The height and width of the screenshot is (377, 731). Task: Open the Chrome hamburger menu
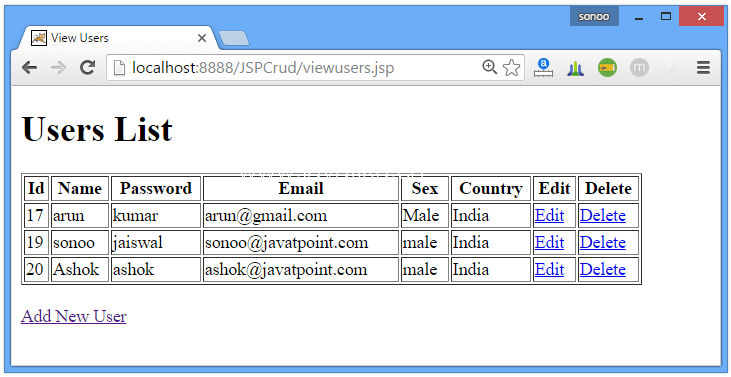click(703, 68)
